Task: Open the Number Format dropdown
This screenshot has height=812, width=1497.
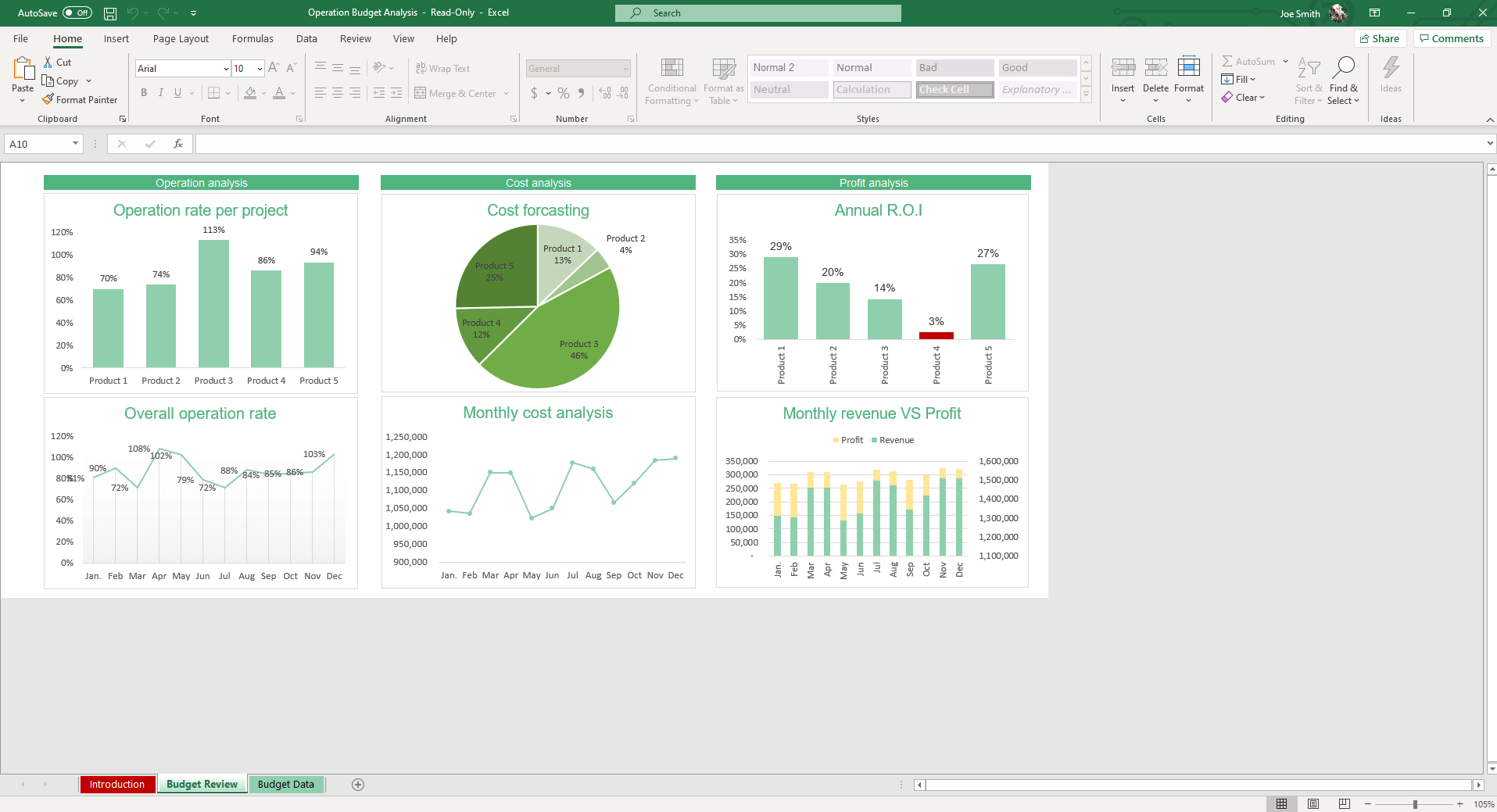Action: [625, 68]
